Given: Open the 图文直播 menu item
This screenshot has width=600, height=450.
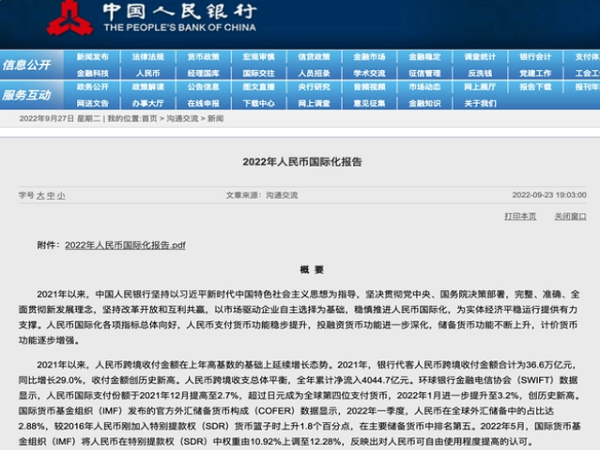Looking at the screenshot, I should click(259, 87).
